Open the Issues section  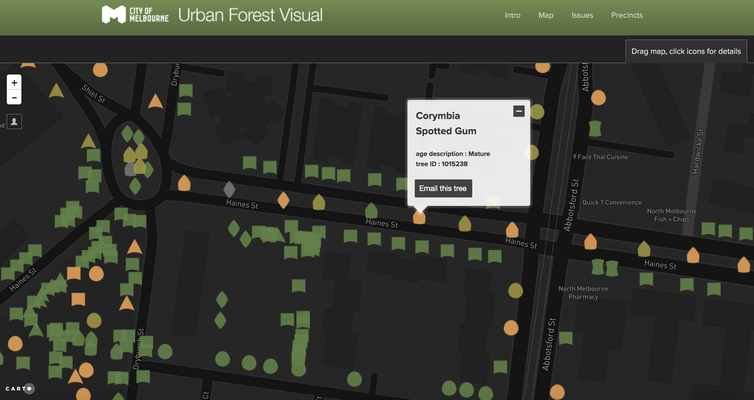[x=582, y=16]
